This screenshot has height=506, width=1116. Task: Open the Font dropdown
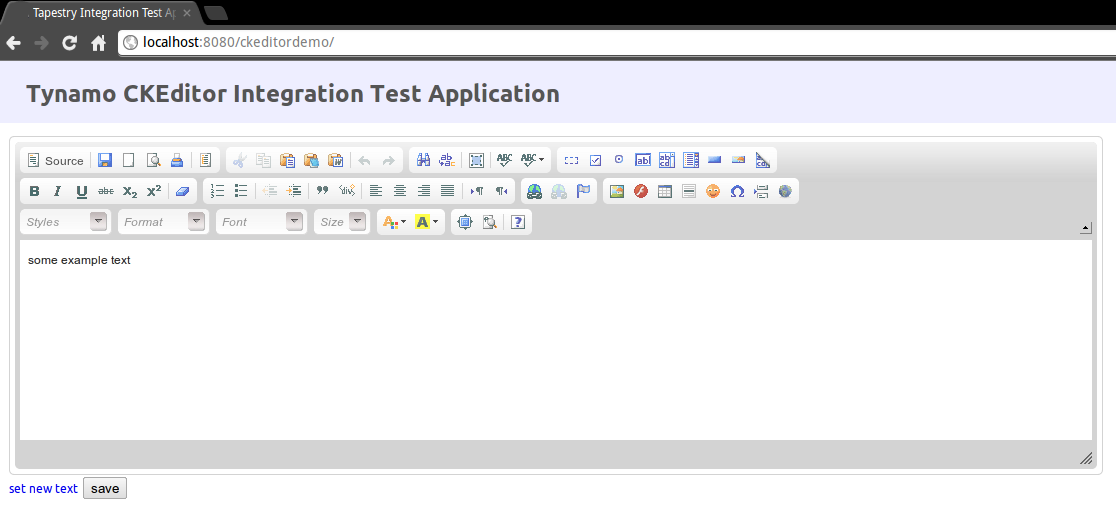[261, 222]
